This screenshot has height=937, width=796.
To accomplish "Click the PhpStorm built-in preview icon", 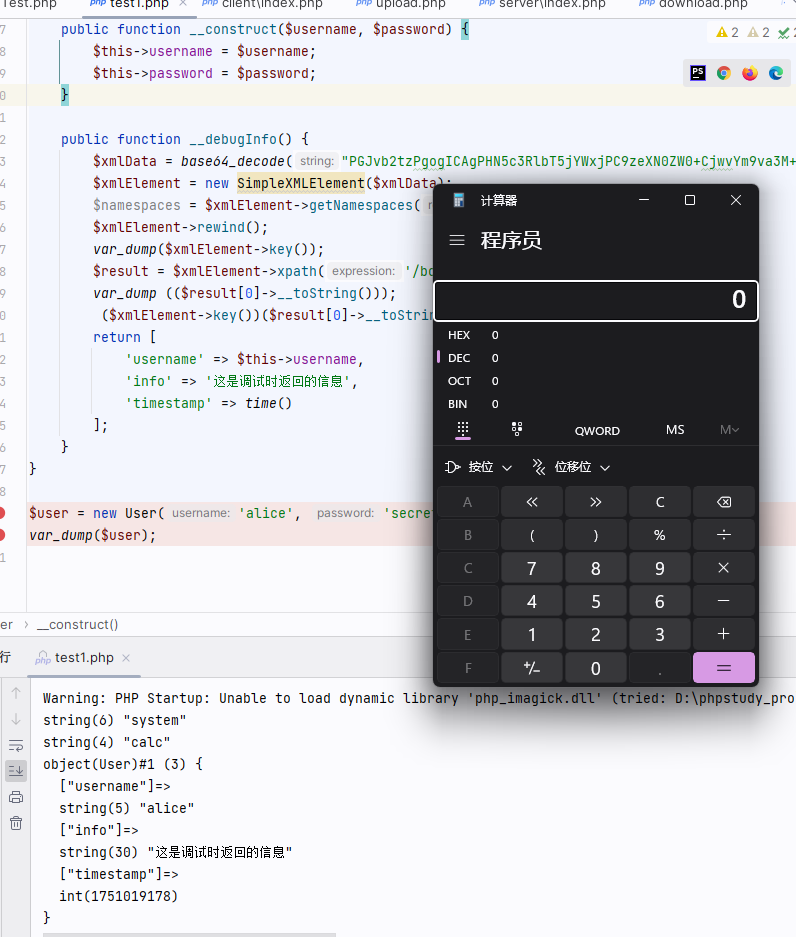I will (698, 73).
